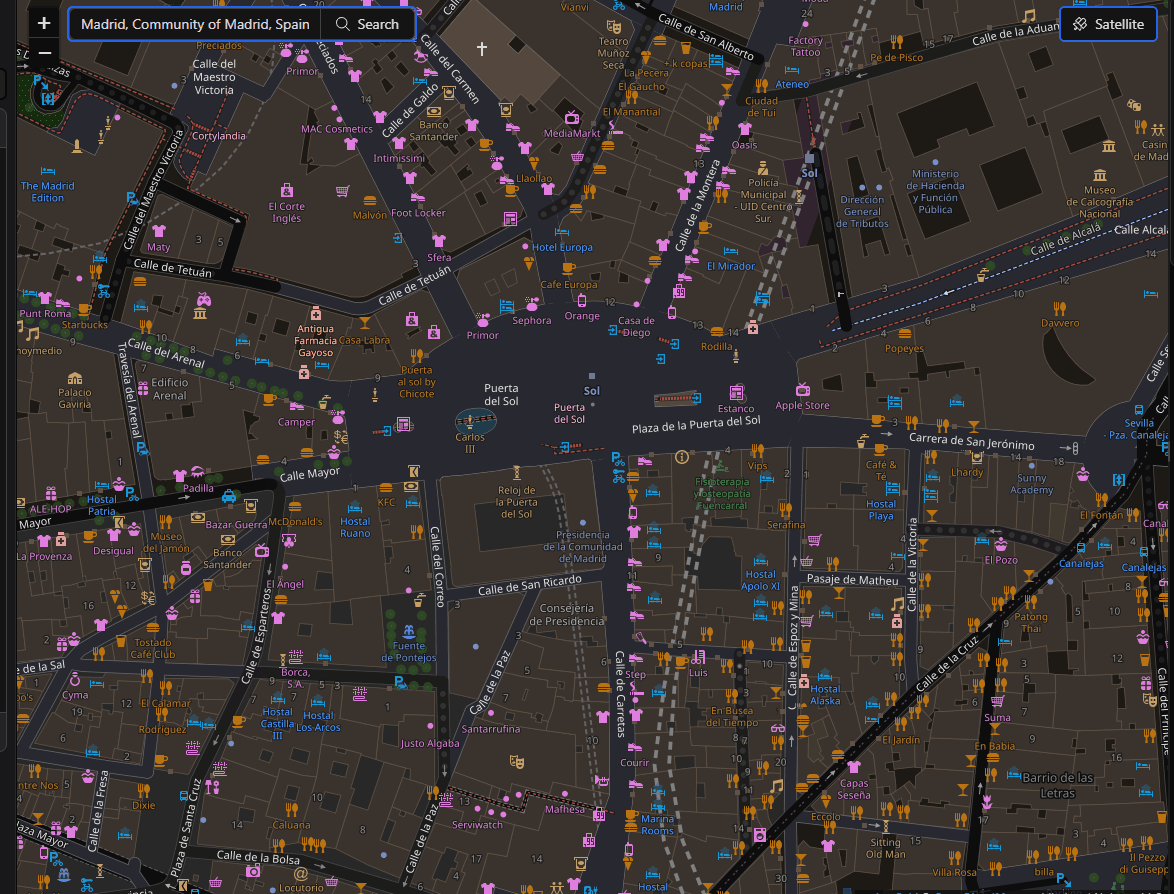
Task: Click the Carlos III statue marker
Action: point(470,420)
